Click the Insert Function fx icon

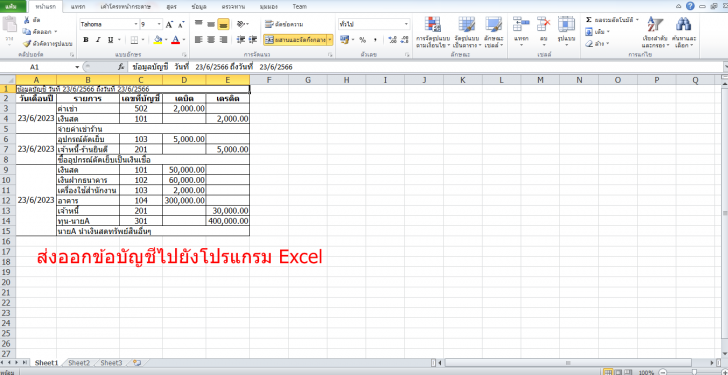[120, 67]
